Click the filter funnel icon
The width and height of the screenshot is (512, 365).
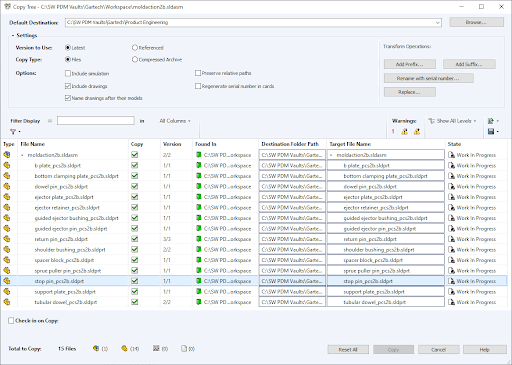pos(13,132)
